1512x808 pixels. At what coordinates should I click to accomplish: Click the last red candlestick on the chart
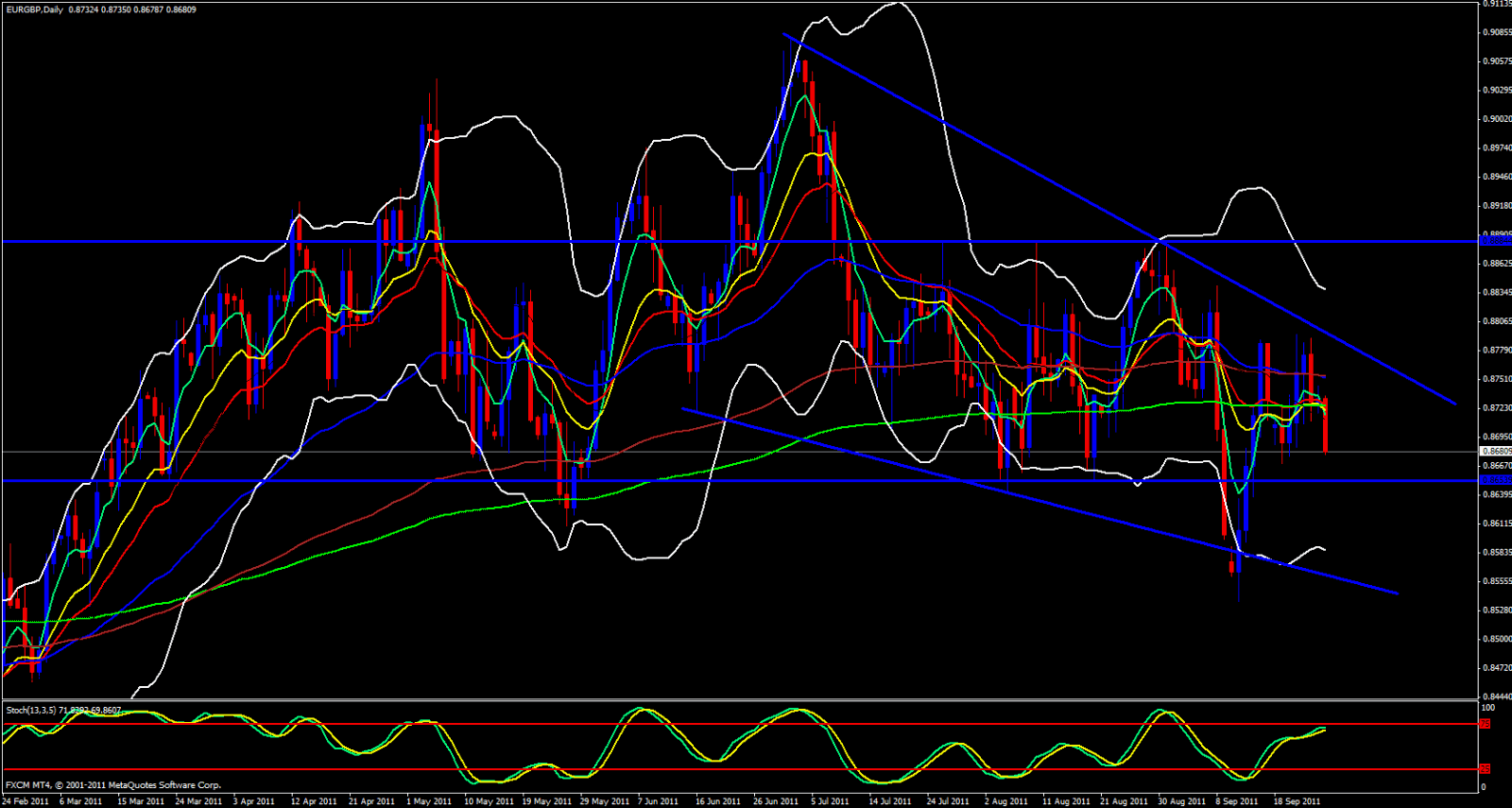(1326, 425)
